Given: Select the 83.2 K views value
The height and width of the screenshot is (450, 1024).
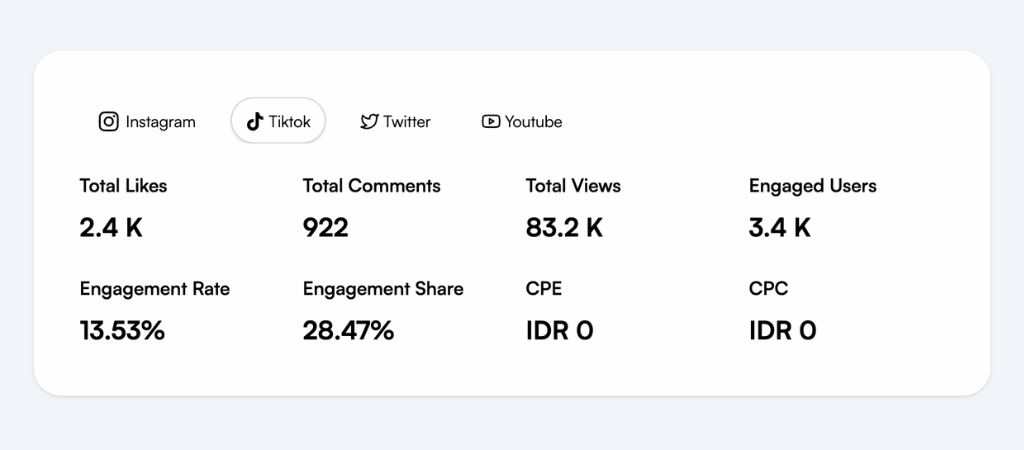Looking at the screenshot, I should (x=564, y=227).
